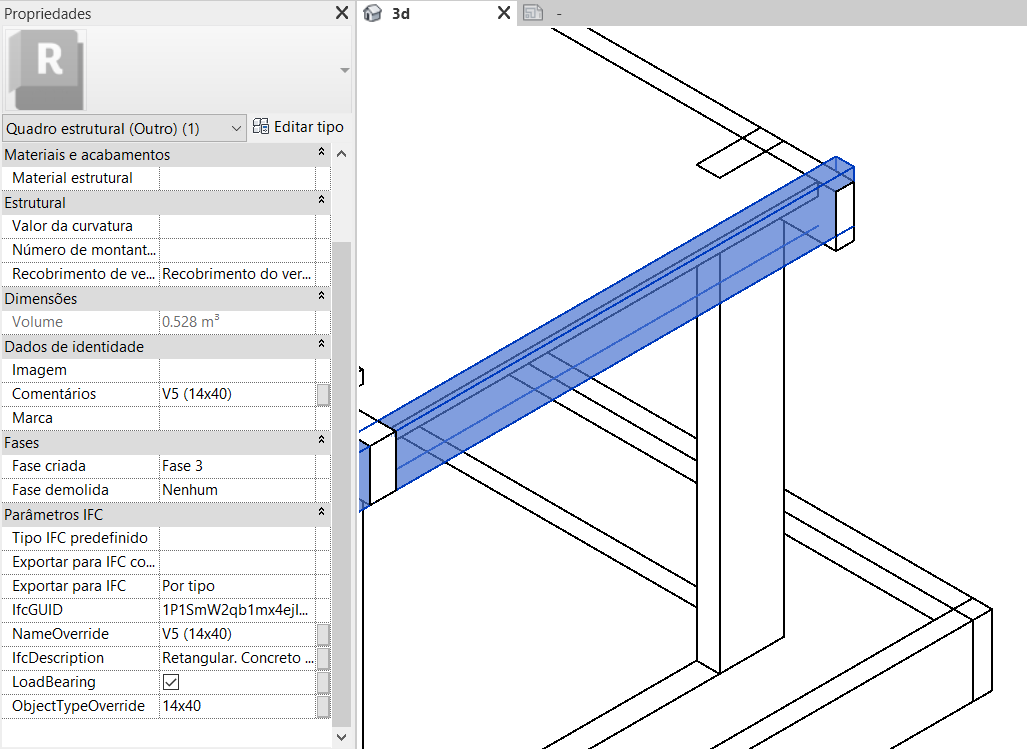Click the properties scrollbar up arrow
1027x749 pixels.
(x=341, y=154)
